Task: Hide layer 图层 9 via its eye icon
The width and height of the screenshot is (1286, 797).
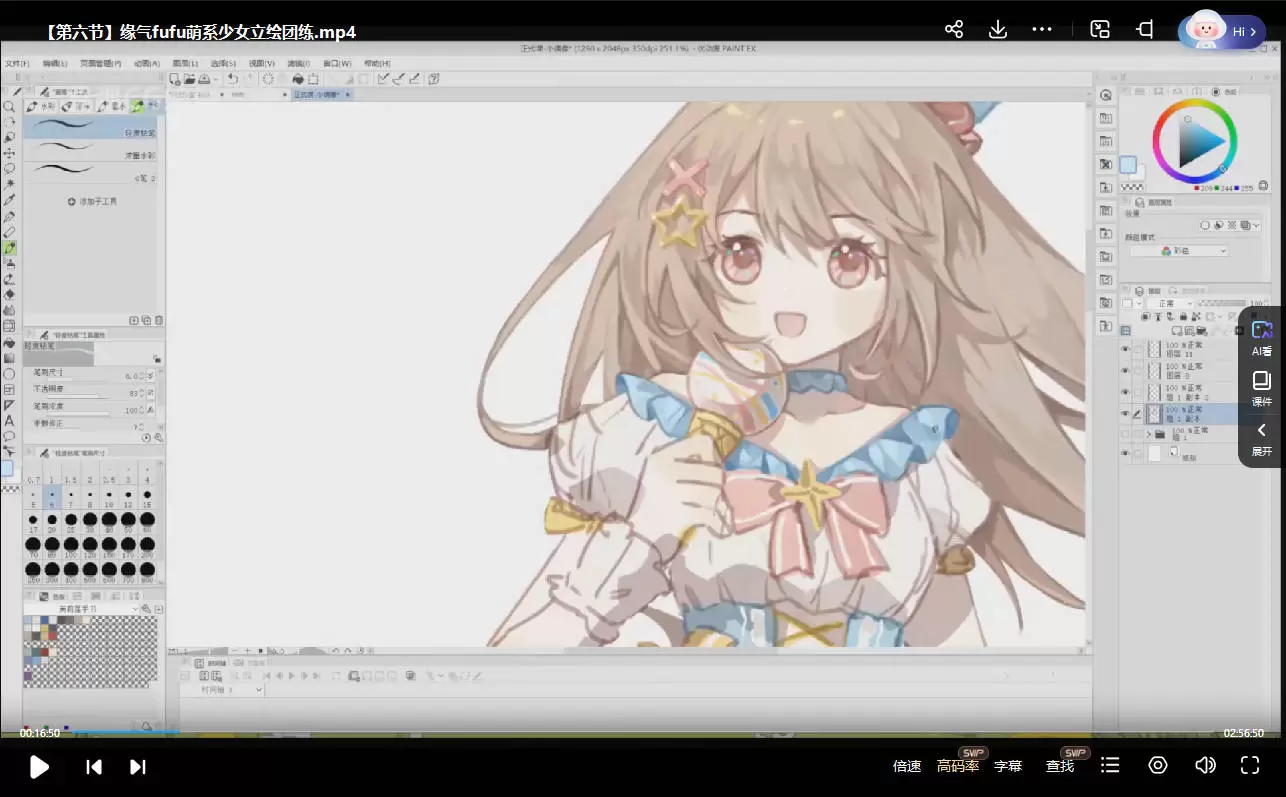Action: point(1125,370)
